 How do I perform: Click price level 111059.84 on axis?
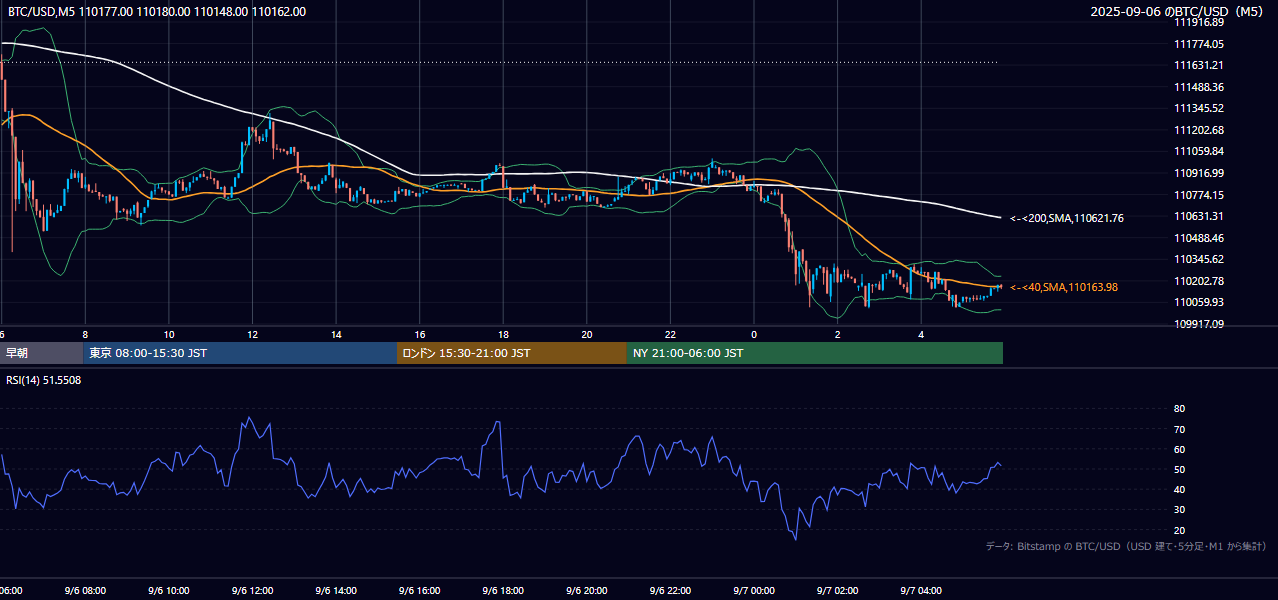[1199, 151]
